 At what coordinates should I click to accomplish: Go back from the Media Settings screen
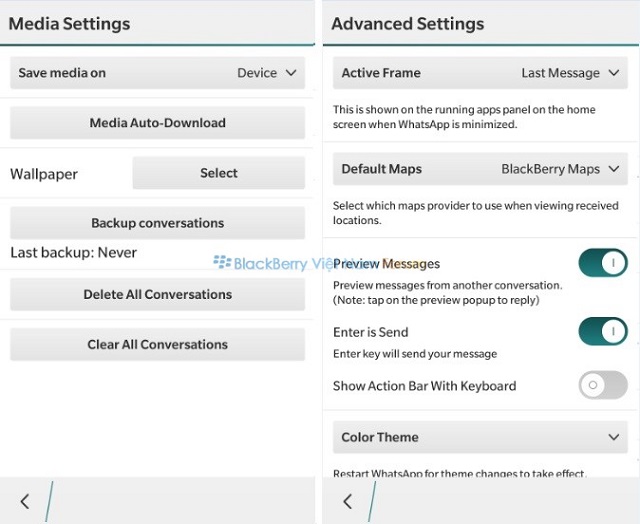(25, 501)
